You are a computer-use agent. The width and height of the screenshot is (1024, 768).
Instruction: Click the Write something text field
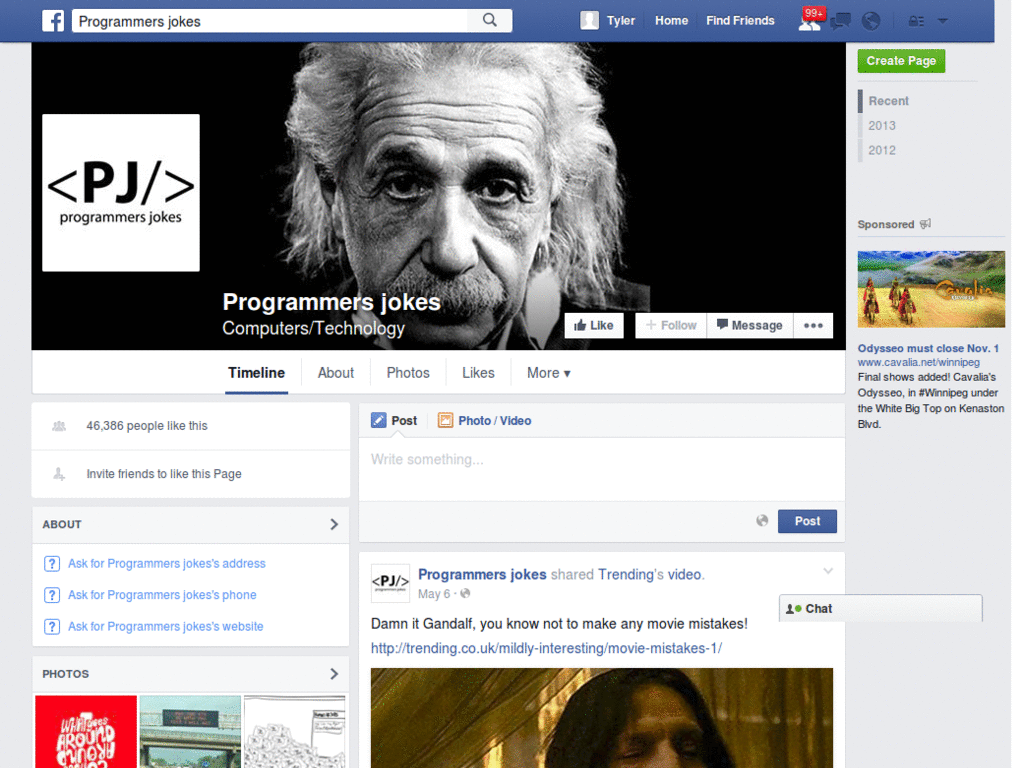[601, 470]
